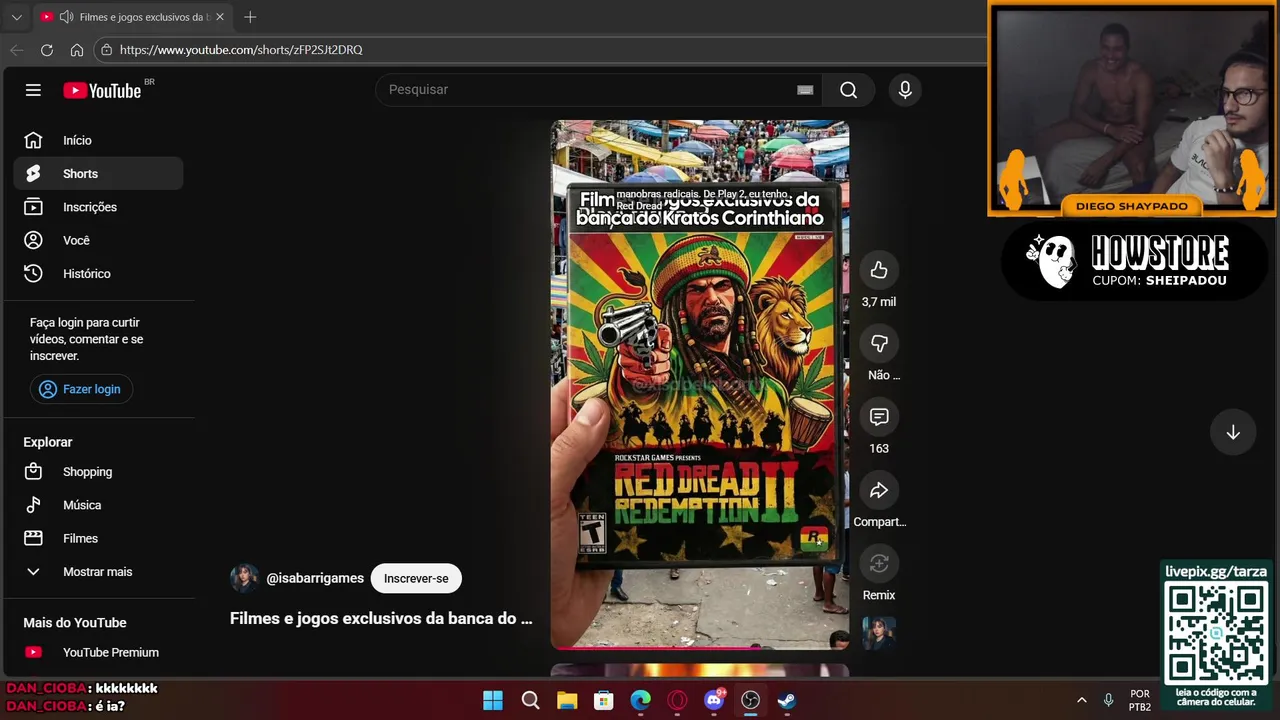
Task: Open Início in the sidebar
Action: pyautogui.click(x=98, y=140)
